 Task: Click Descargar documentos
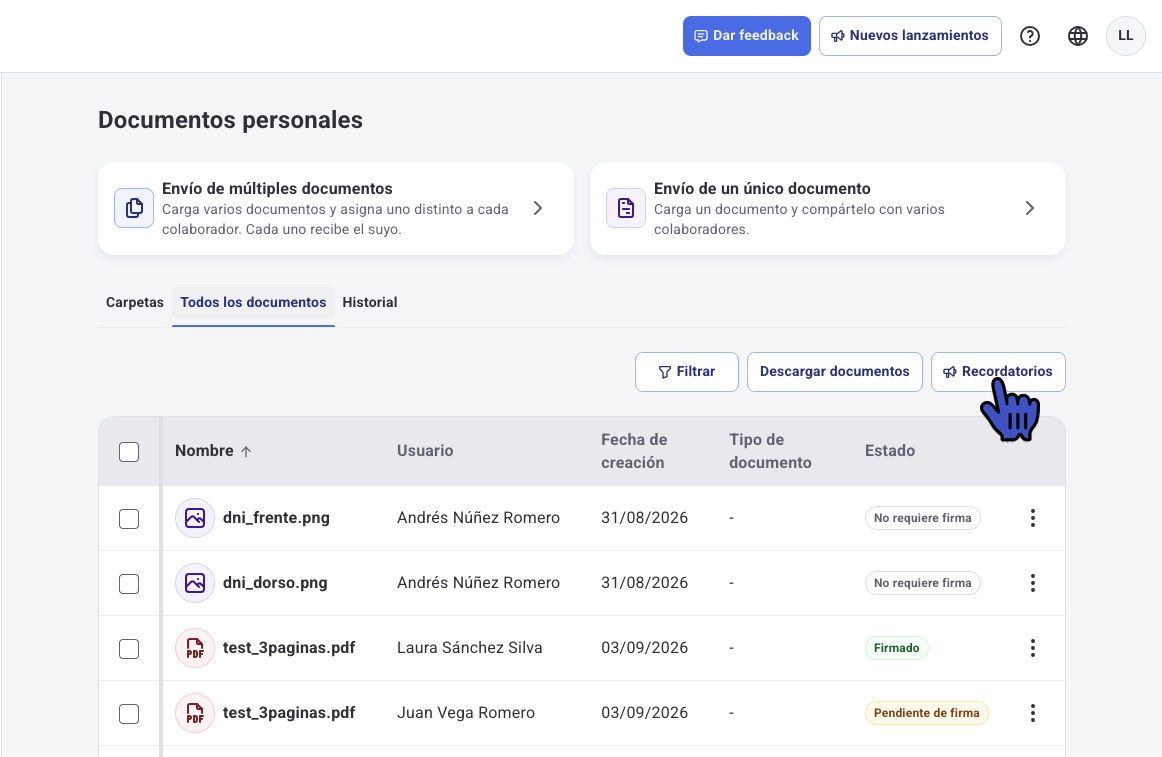tap(834, 371)
